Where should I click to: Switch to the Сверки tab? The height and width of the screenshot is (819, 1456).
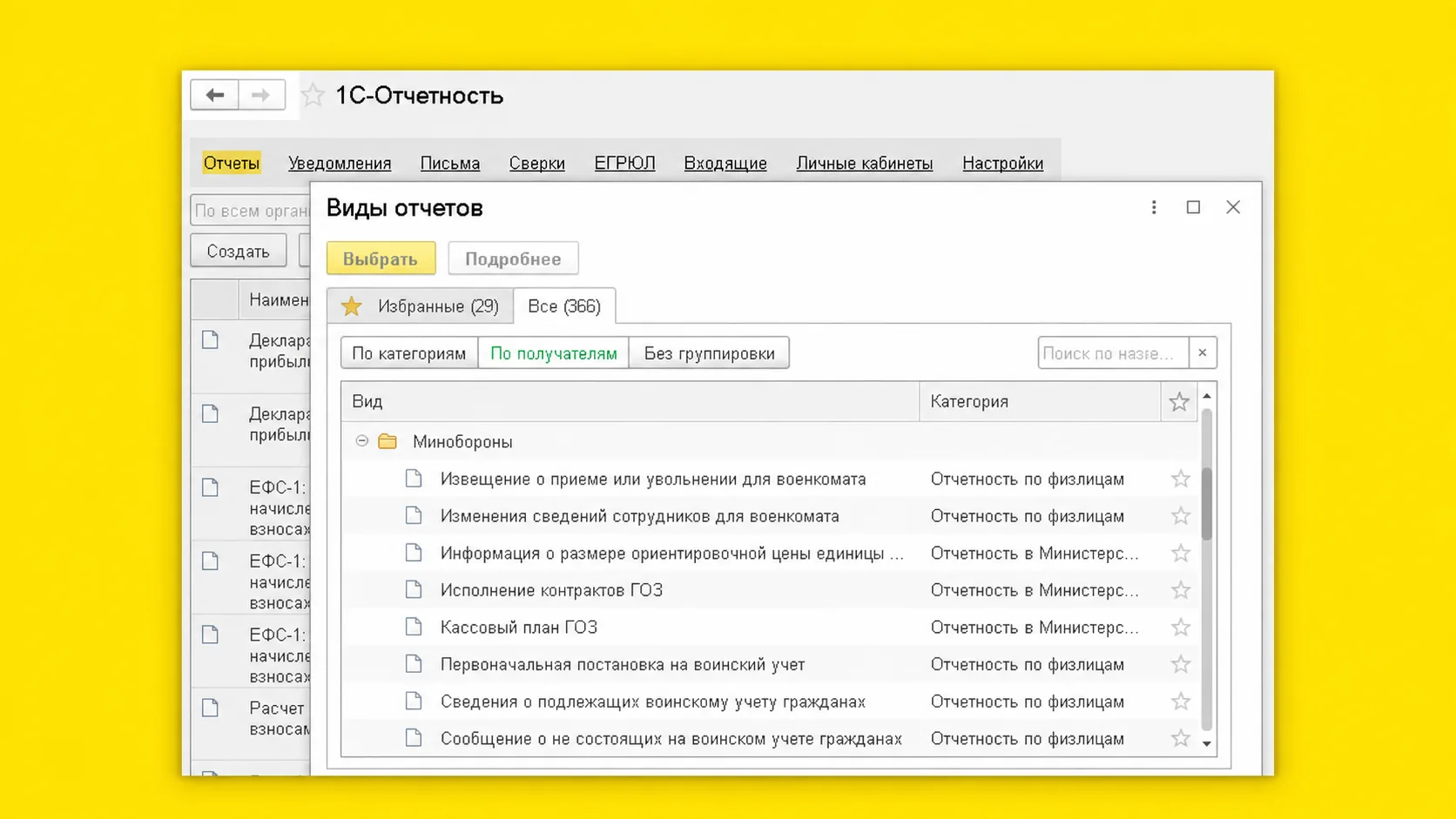pos(537,163)
